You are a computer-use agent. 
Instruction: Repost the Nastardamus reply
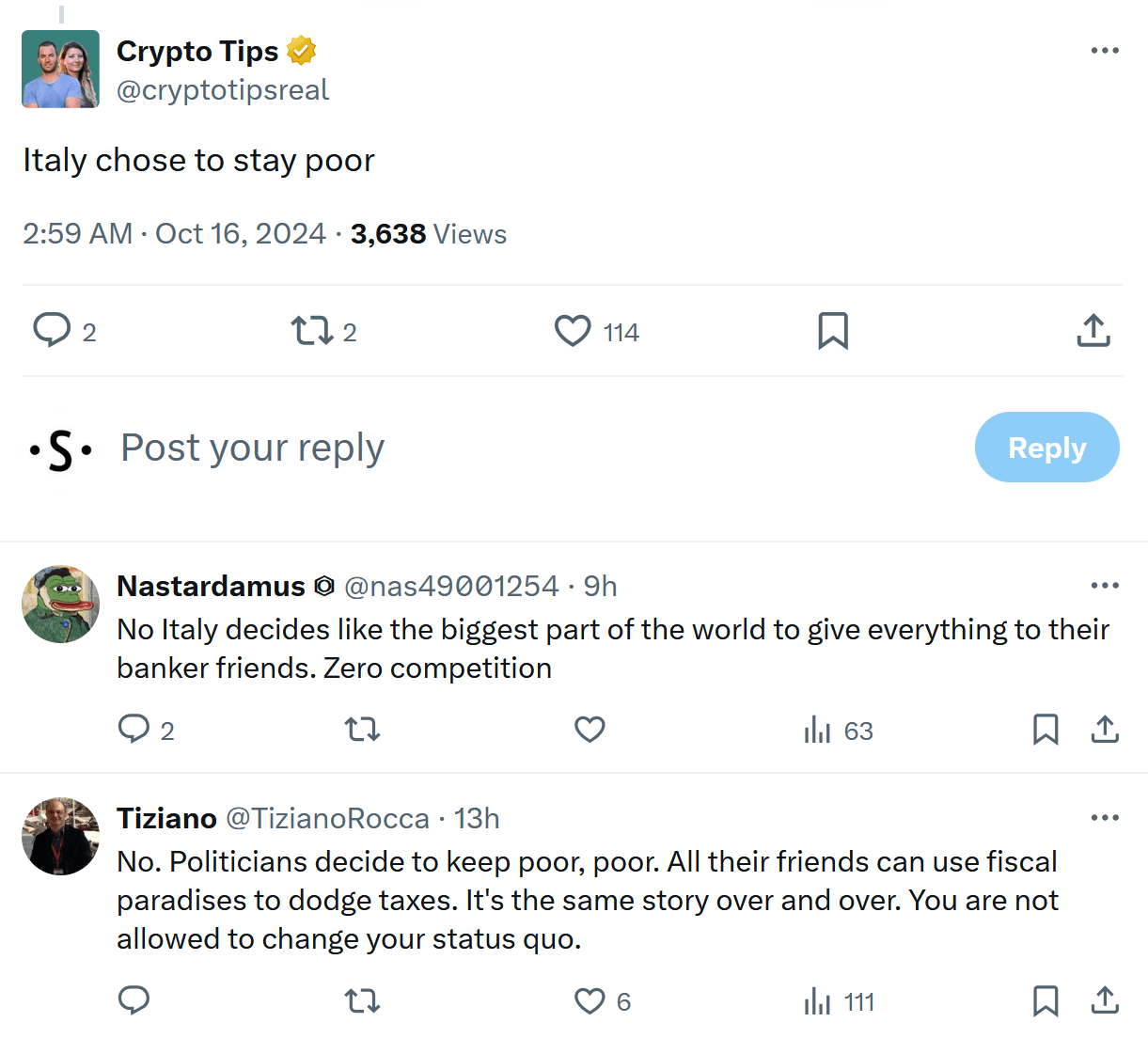coord(362,730)
